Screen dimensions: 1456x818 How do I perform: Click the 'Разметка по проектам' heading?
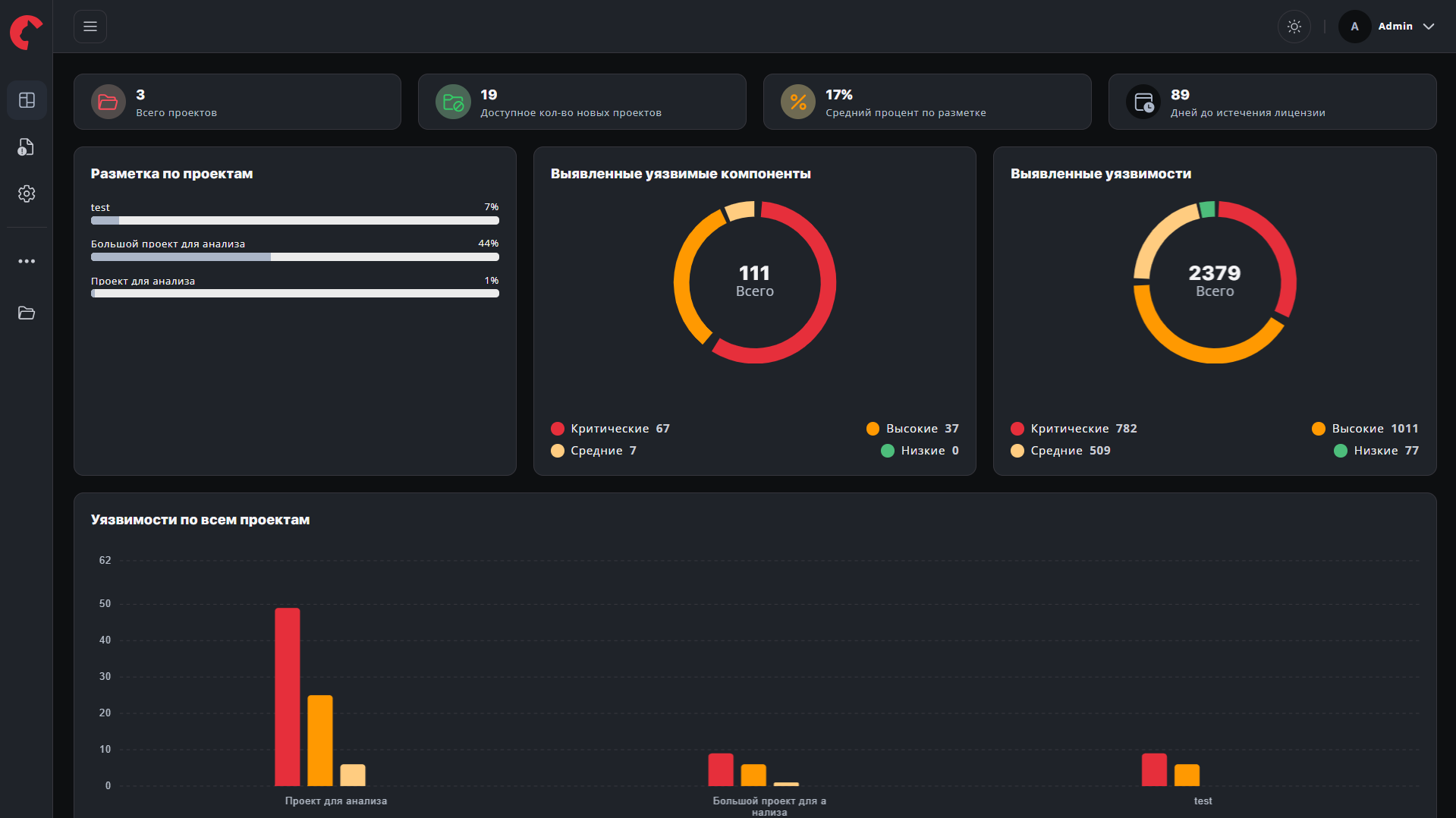point(172,174)
